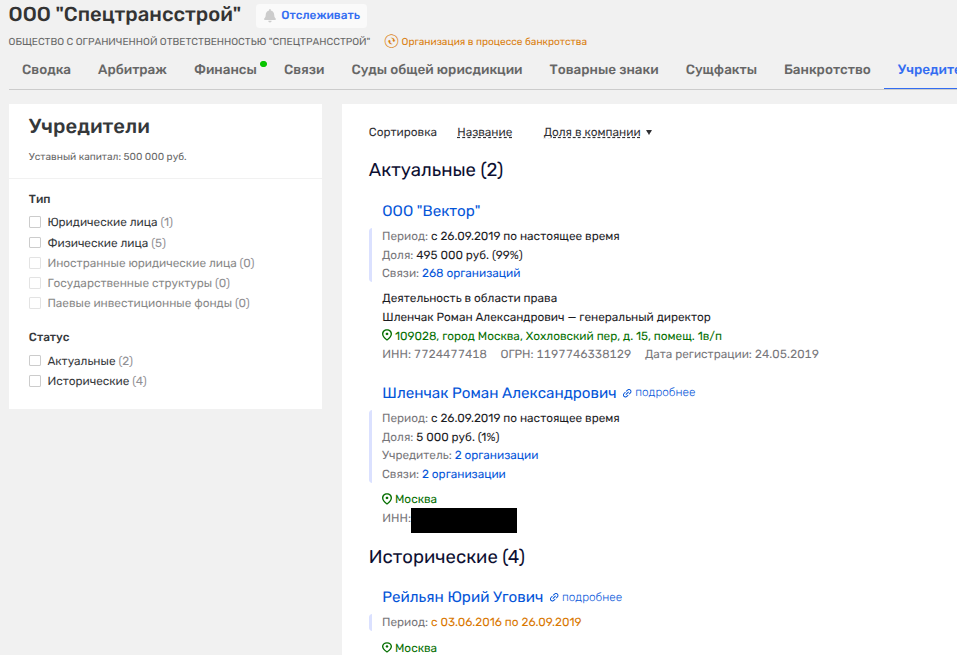Click the bell icon on Отслеживать button
This screenshot has height=655, width=957.
(x=270, y=16)
